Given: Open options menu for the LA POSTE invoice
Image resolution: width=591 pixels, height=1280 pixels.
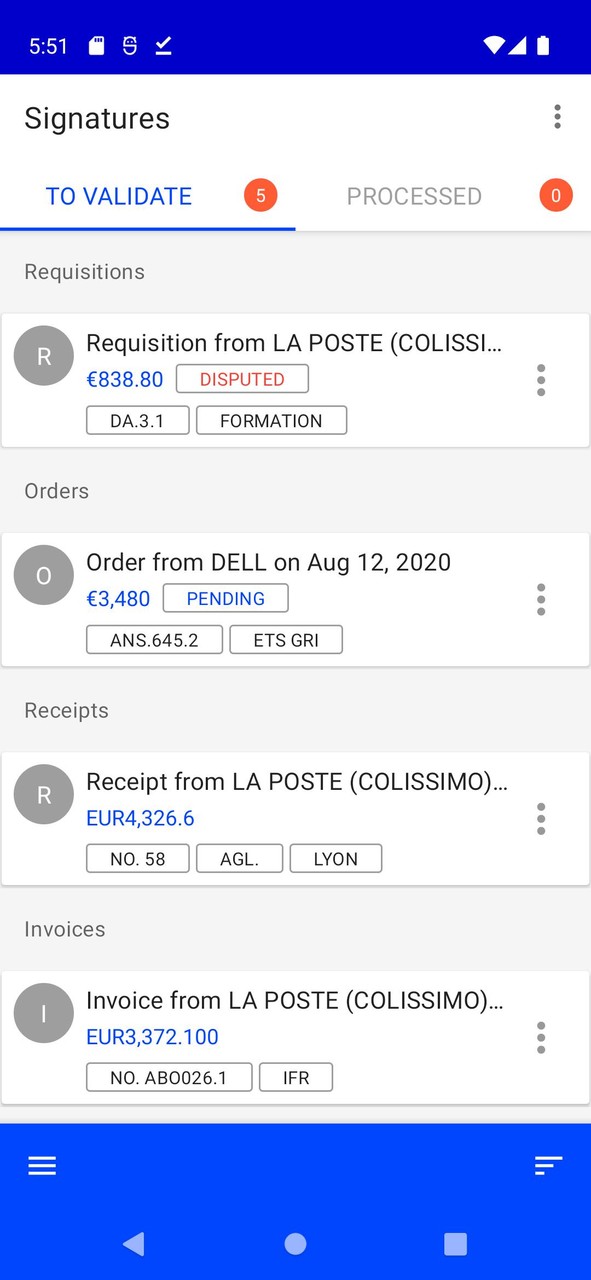Looking at the screenshot, I should tap(541, 1037).
